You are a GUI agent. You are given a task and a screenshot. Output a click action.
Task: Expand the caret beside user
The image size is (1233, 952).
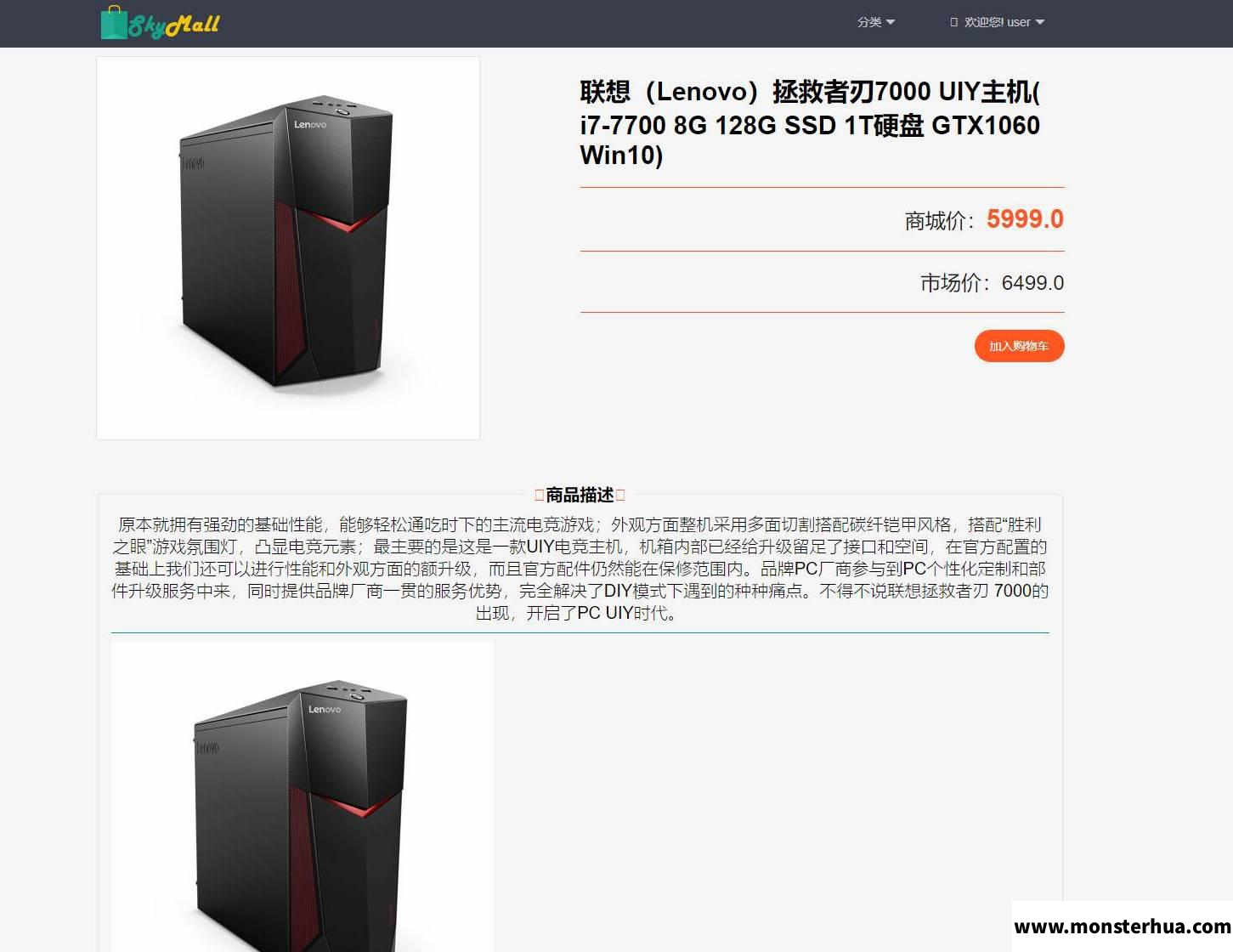[x=1040, y=22]
